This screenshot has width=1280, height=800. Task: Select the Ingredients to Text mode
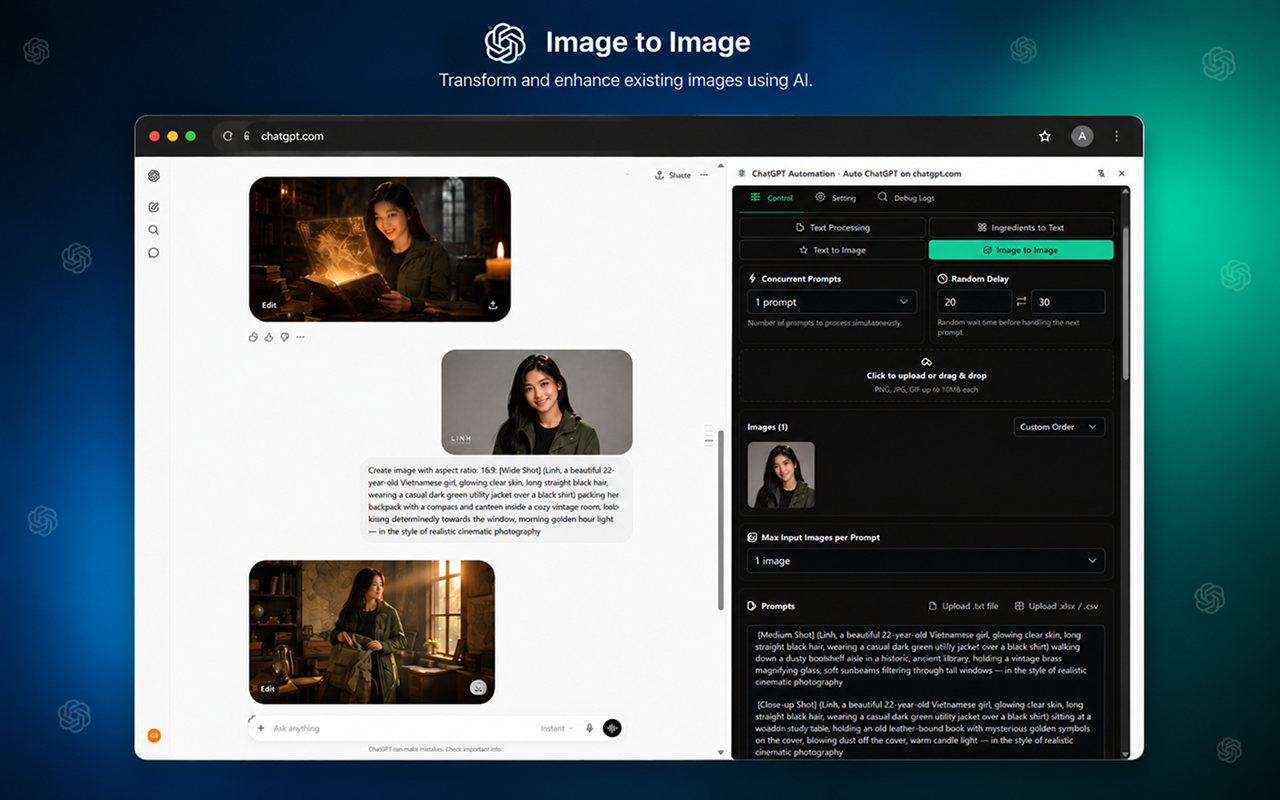pyautogui.click(x=1021, y=228)
